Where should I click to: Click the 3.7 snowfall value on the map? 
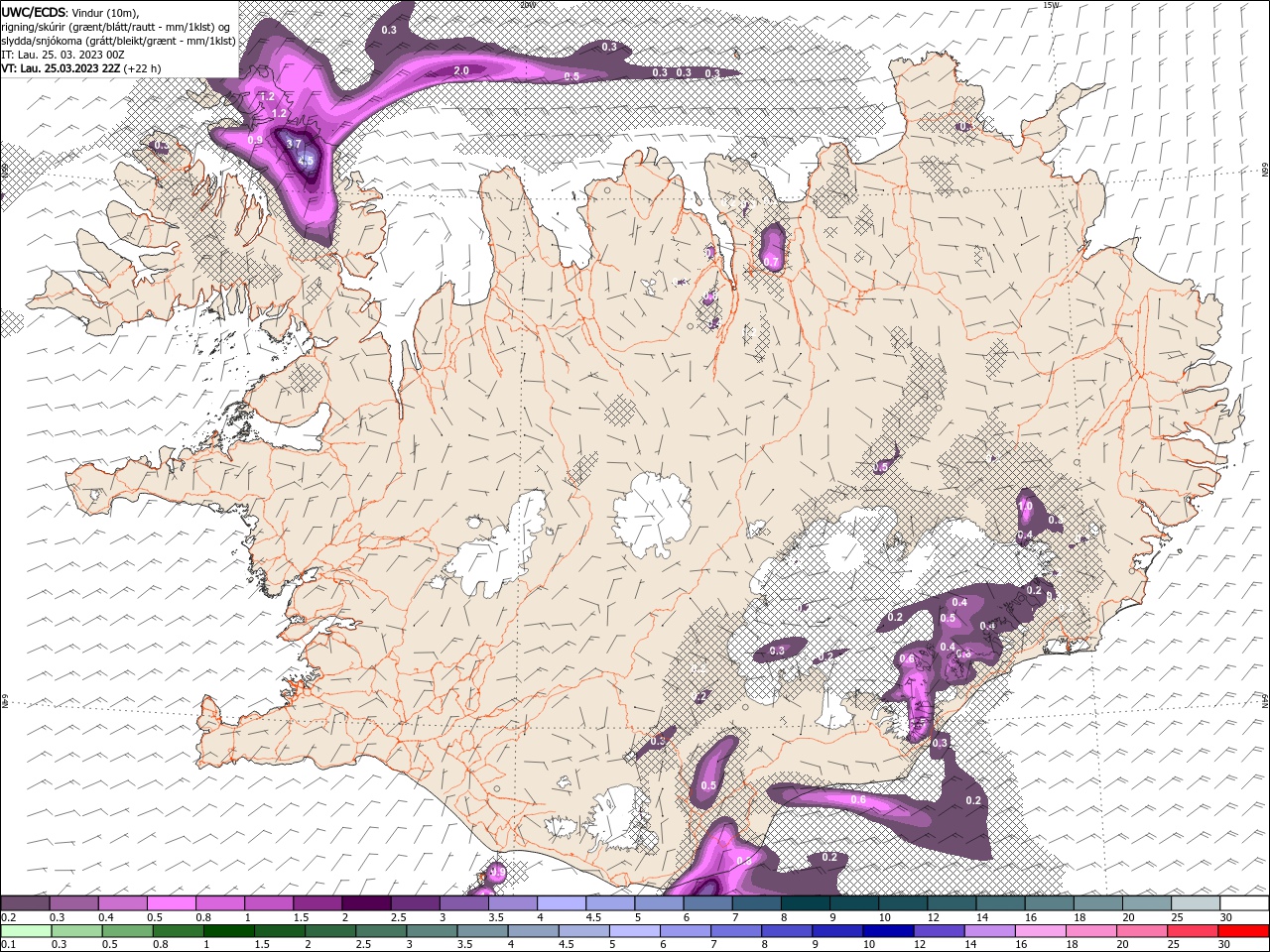click(294, 144)
